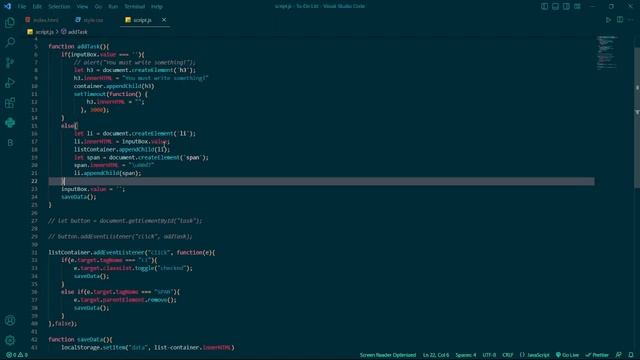Run the code with play icon

pyautogui.click(x=608, y=20)
